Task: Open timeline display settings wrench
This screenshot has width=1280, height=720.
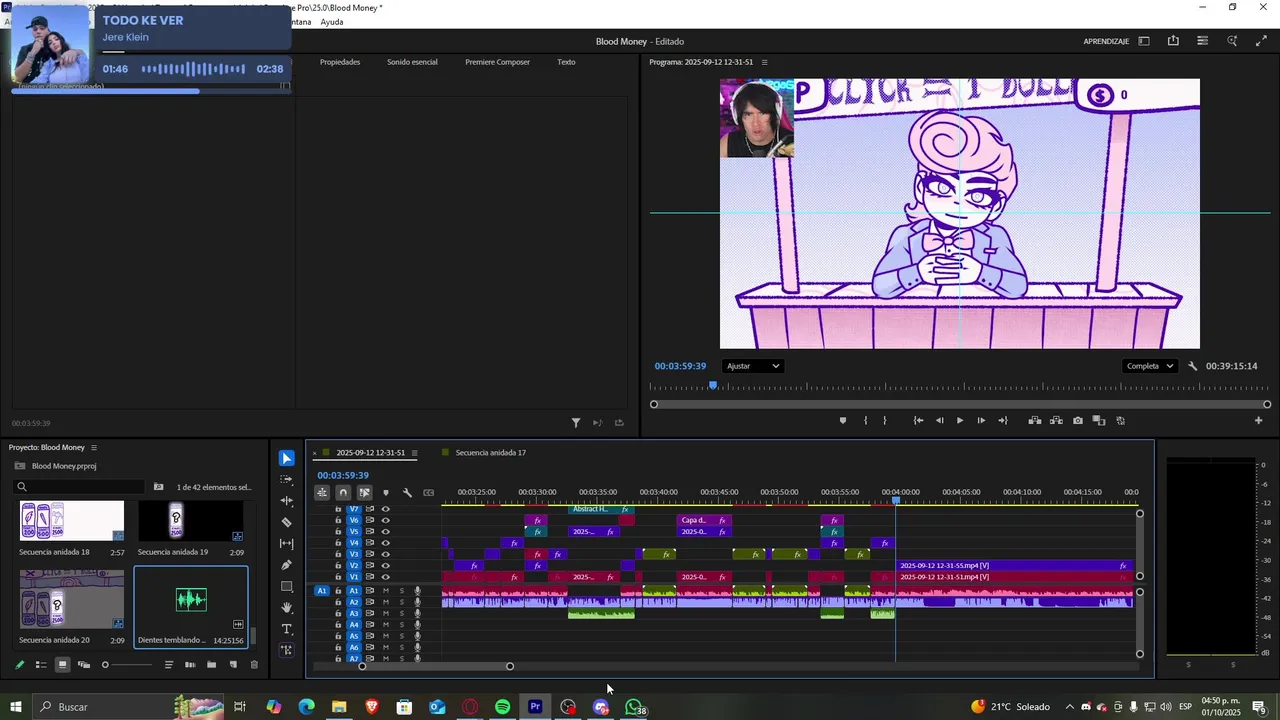Action: pyautogui.click(x=407, y=492)
